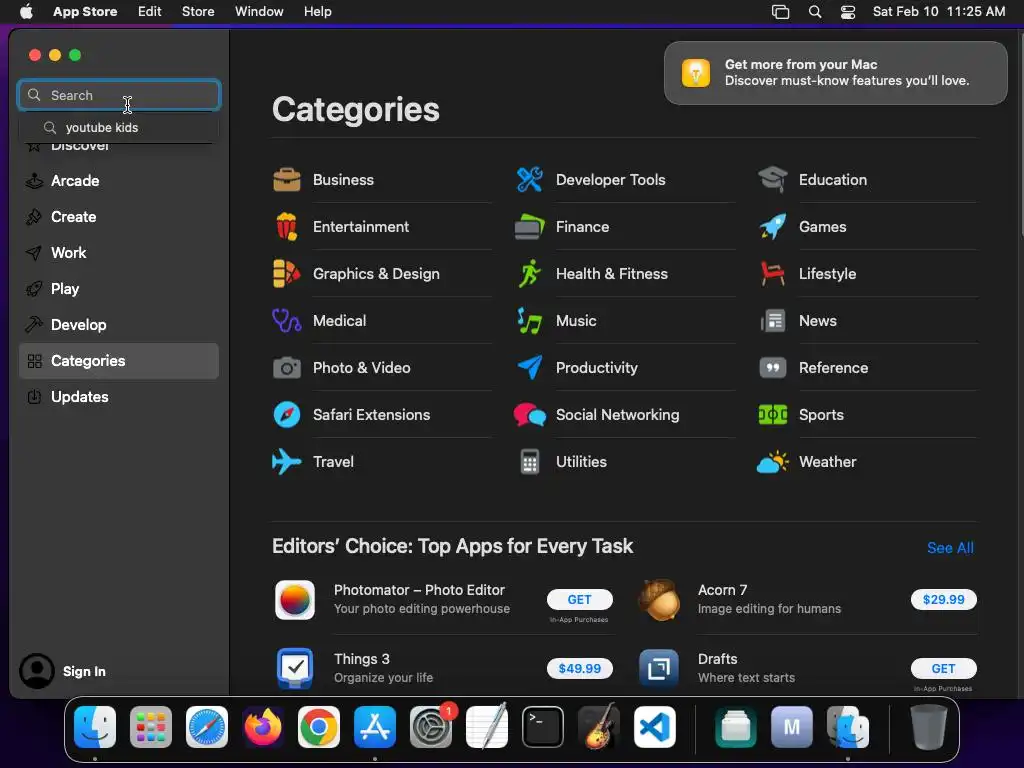Select the Finance cards icon
This screenshot has height=768, width=1024.
(530, 227)
